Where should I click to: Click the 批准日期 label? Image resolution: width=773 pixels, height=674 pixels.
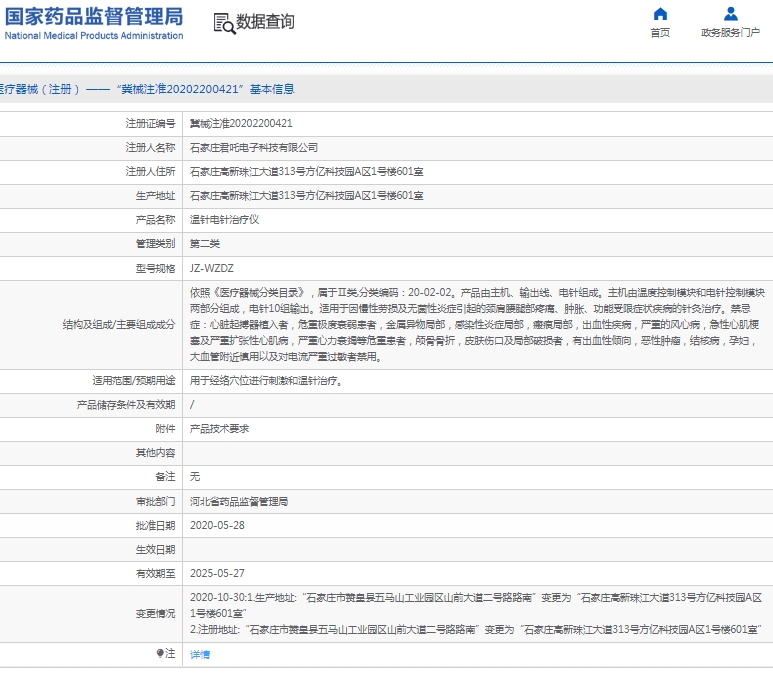155,526
